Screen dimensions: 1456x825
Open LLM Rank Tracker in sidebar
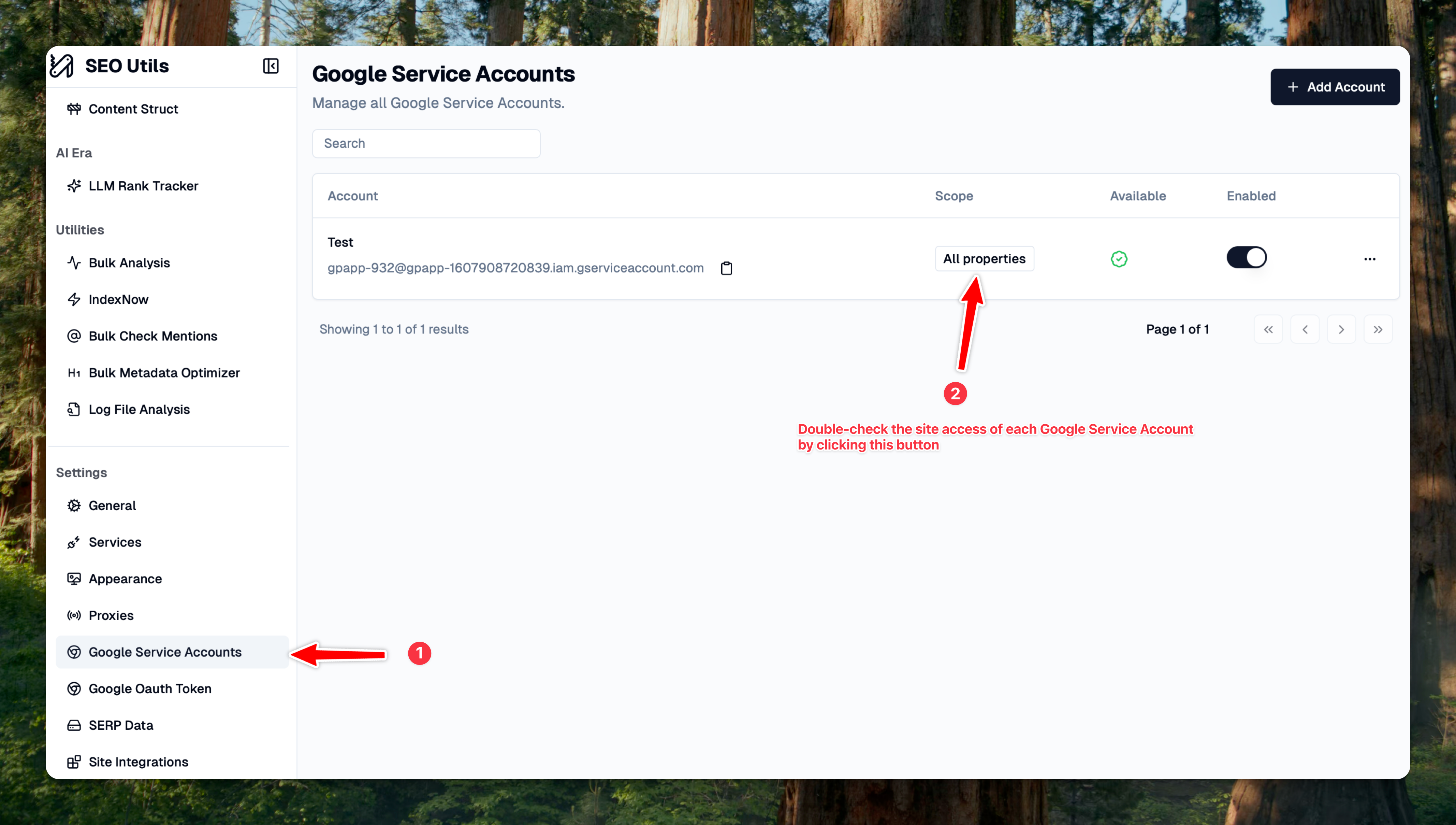[x=143, y=186]
